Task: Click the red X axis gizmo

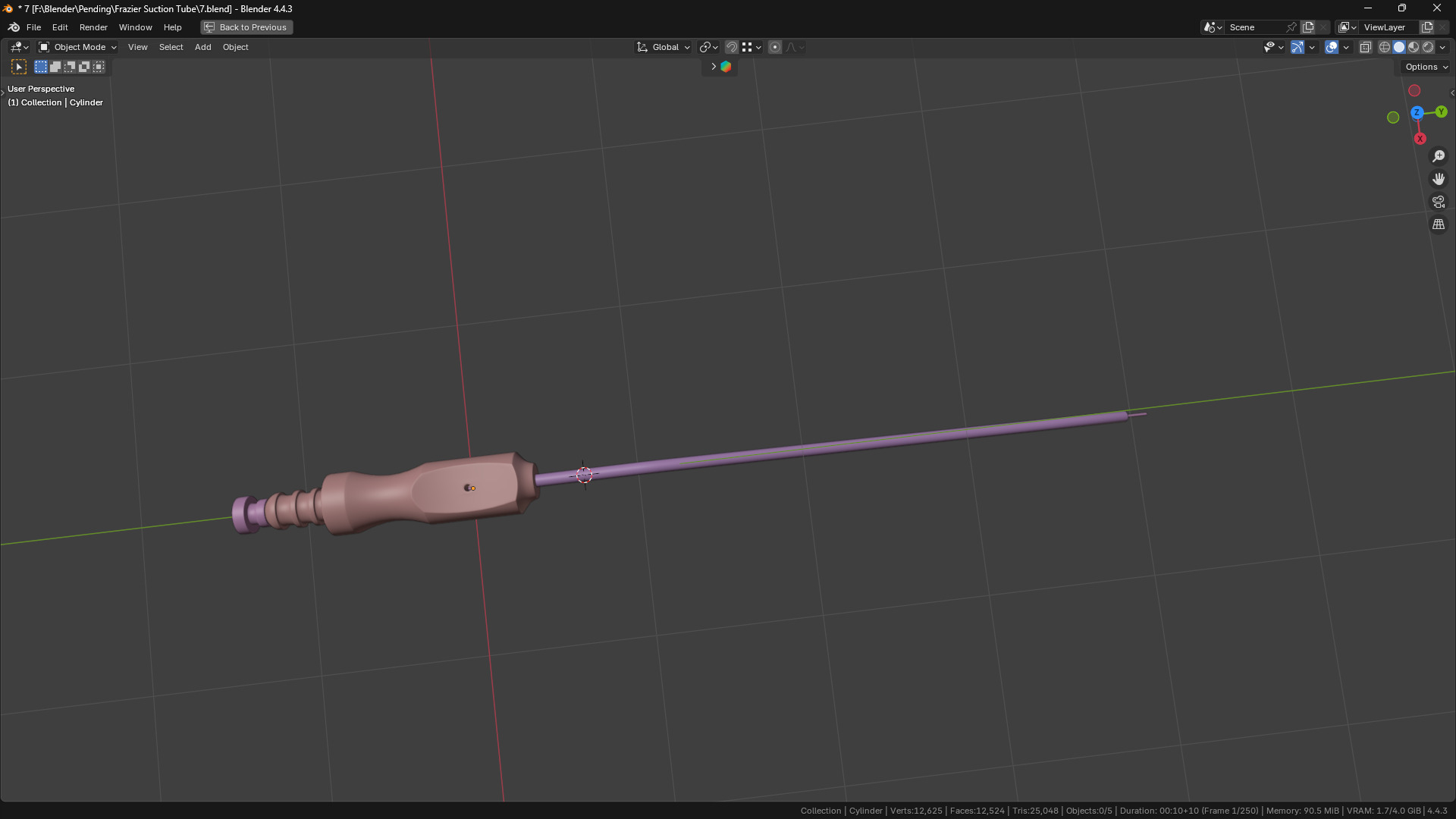Action: click(1420, 139)
